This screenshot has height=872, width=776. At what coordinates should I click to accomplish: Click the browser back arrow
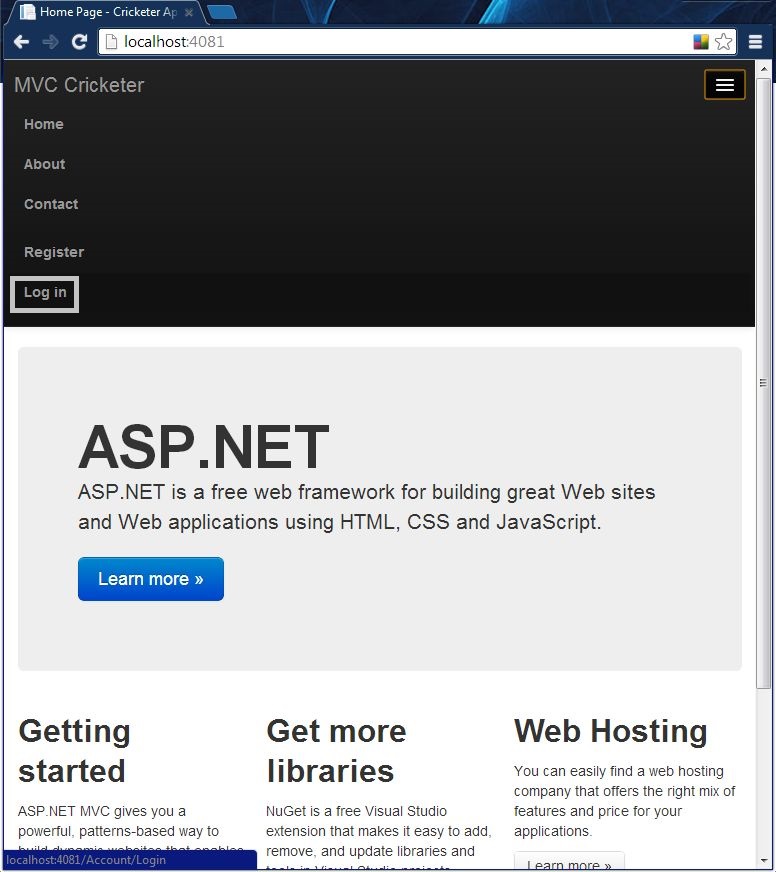coord(21,42)
